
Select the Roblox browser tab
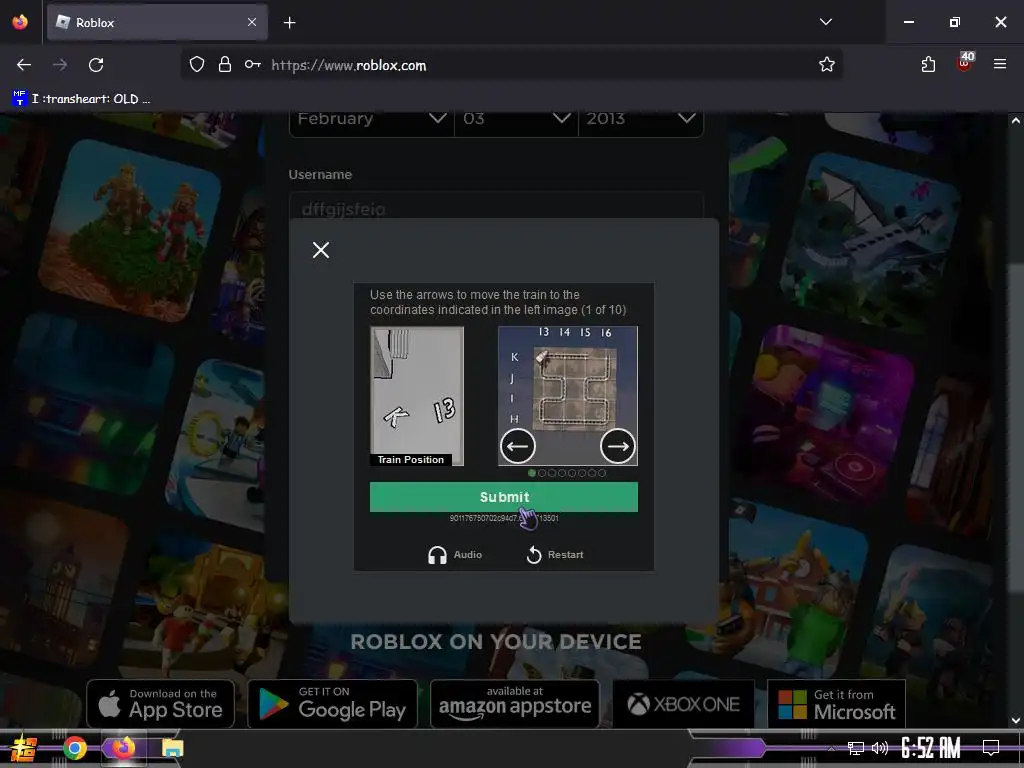tap(157, 23)
